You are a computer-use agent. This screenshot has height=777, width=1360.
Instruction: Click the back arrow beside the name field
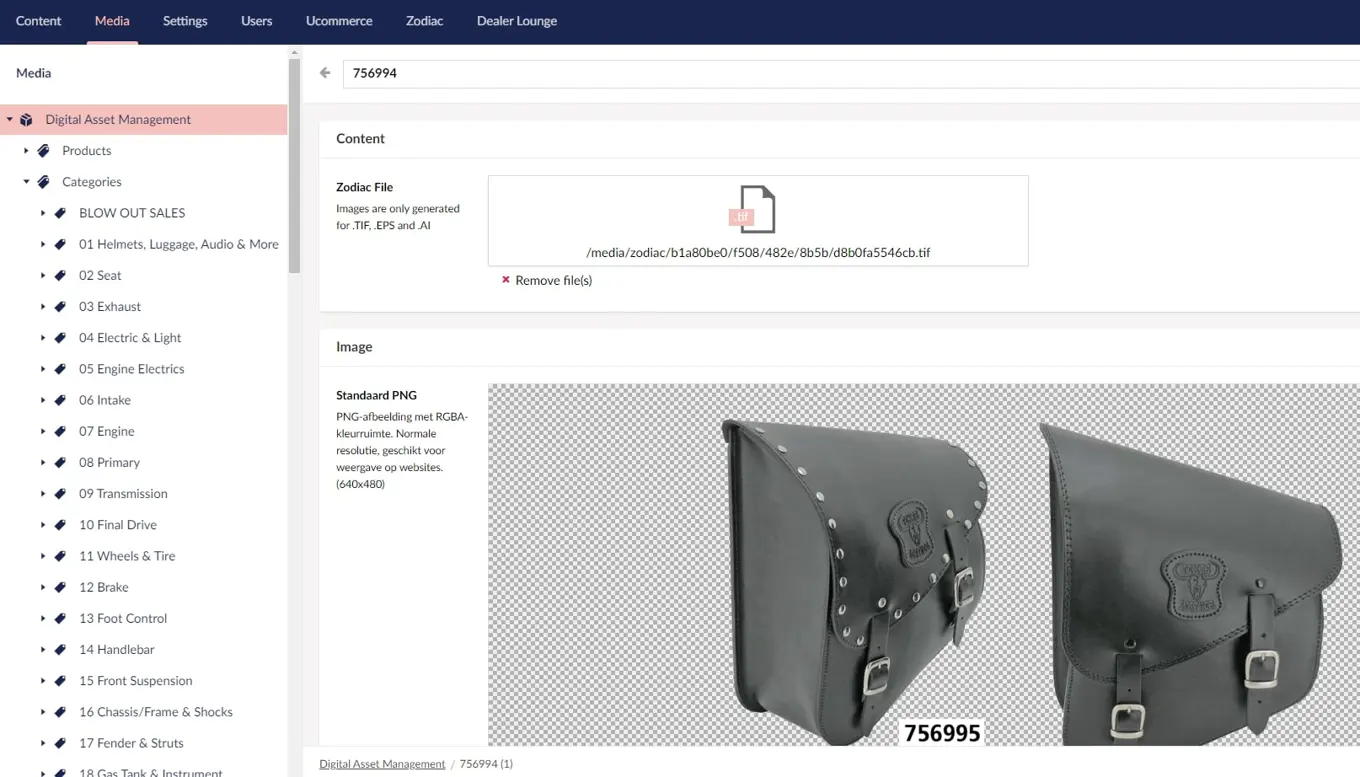point(325,73)
